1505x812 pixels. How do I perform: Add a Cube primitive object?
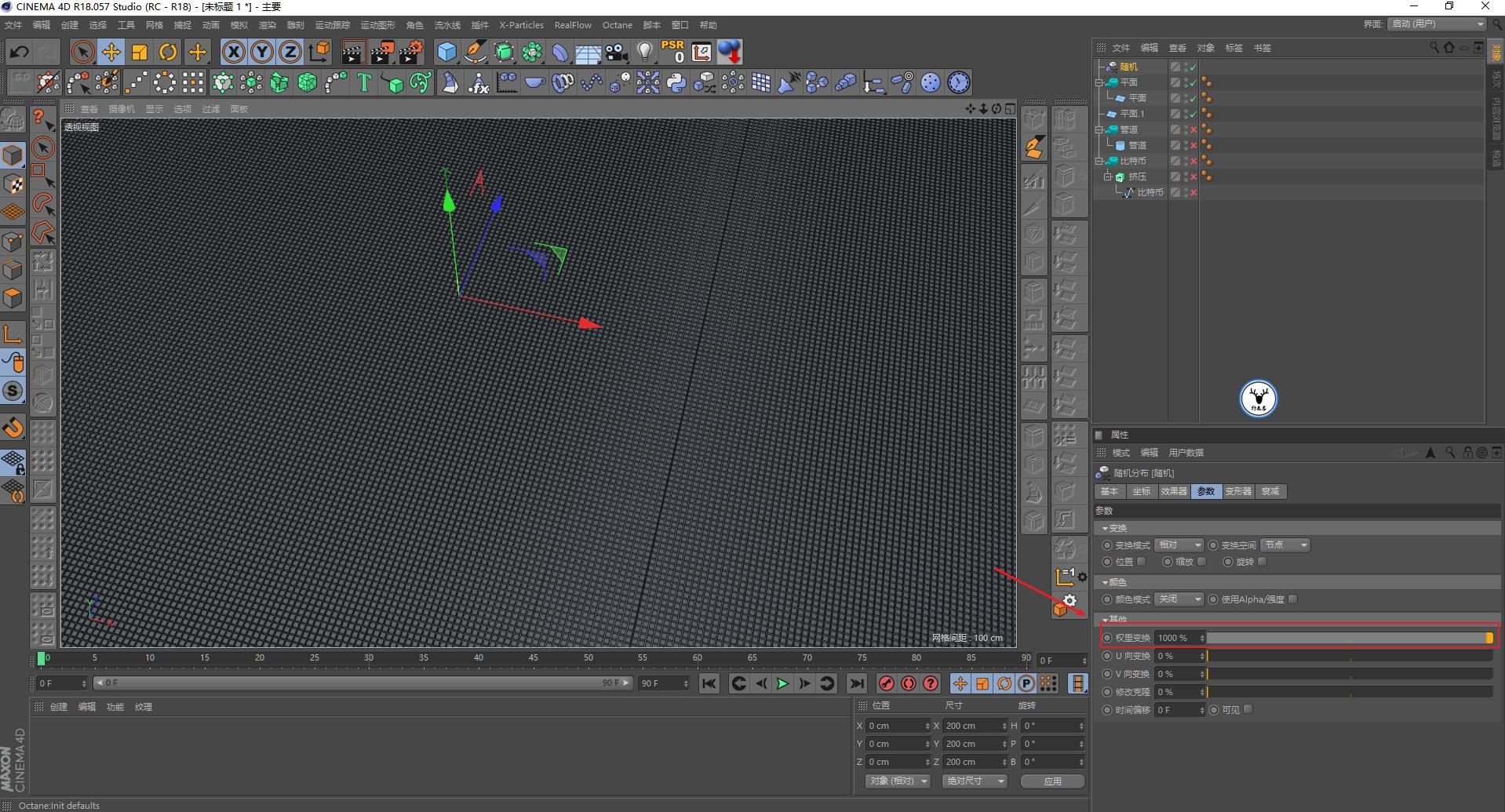(446, 53)
